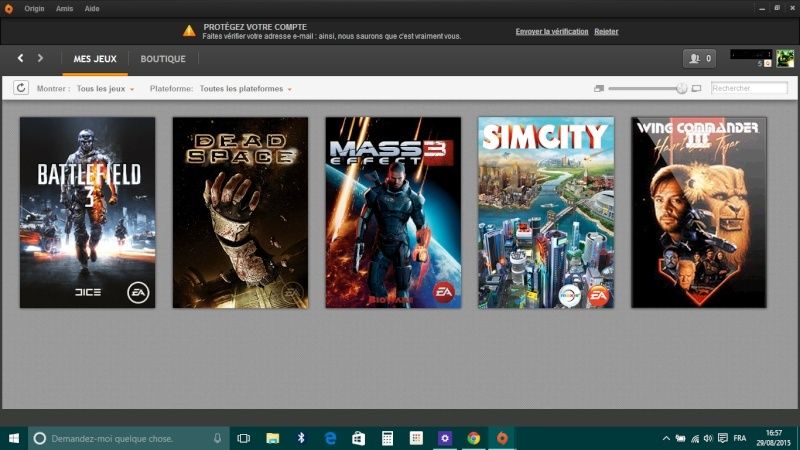Open the Origin menu
Viewport: 800px width, 450px height.
tap(34, 9)
